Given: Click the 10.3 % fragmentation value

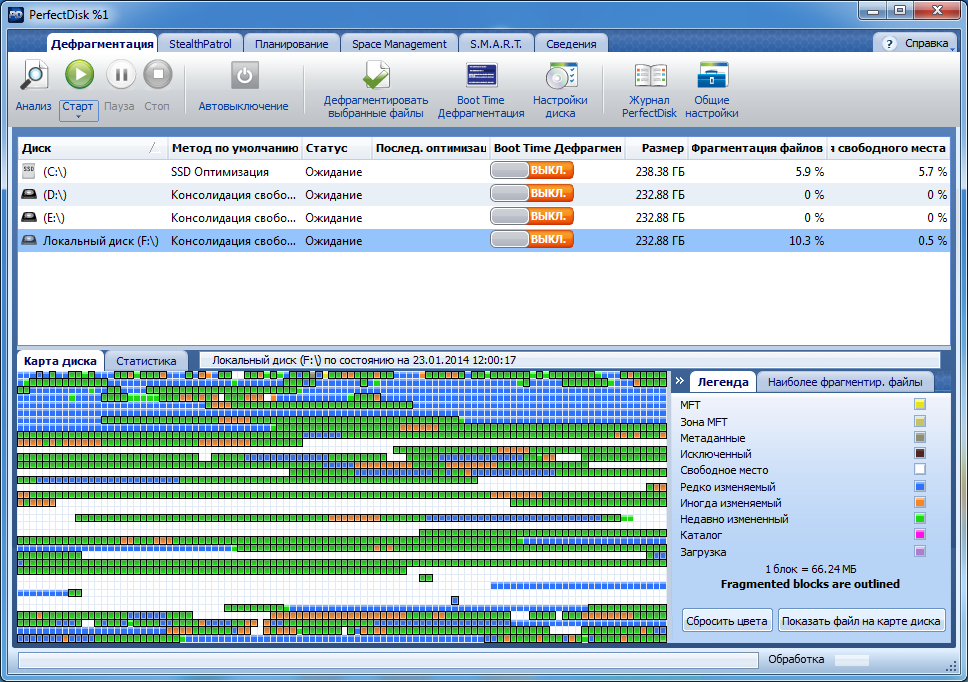Looking at the screenshot, I should click(806, 241).
